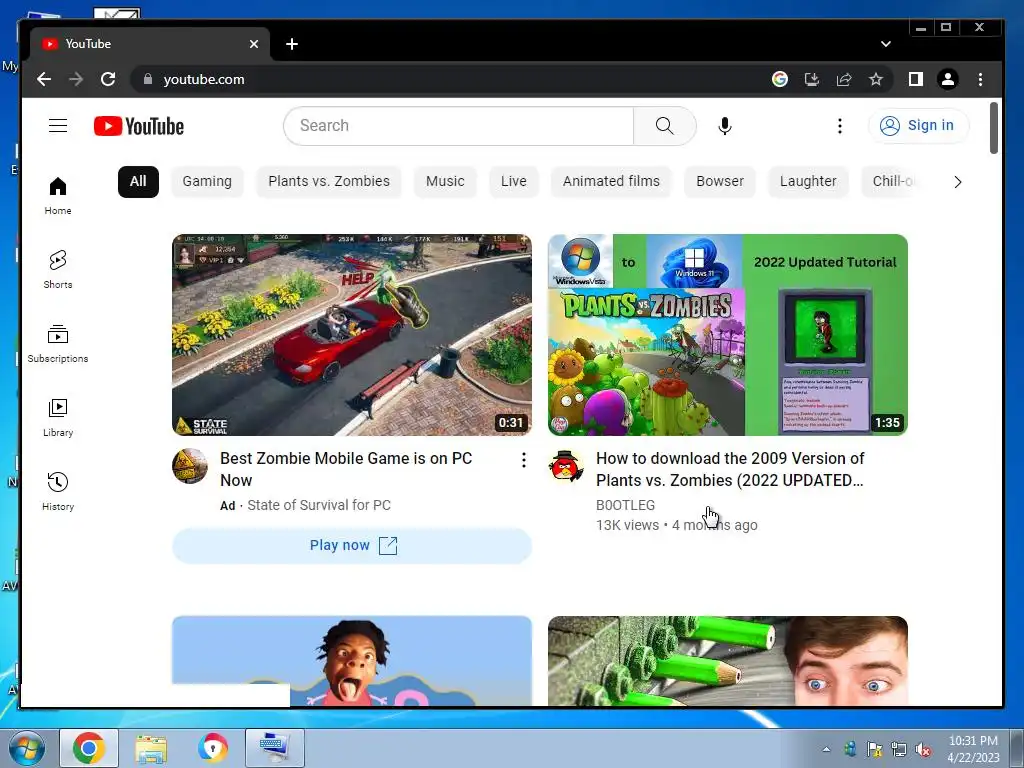Image resolution: width=1024 pixels, height=768 pixels.
Task: Click the Play now ad button
Action: (x=352, y=545)
